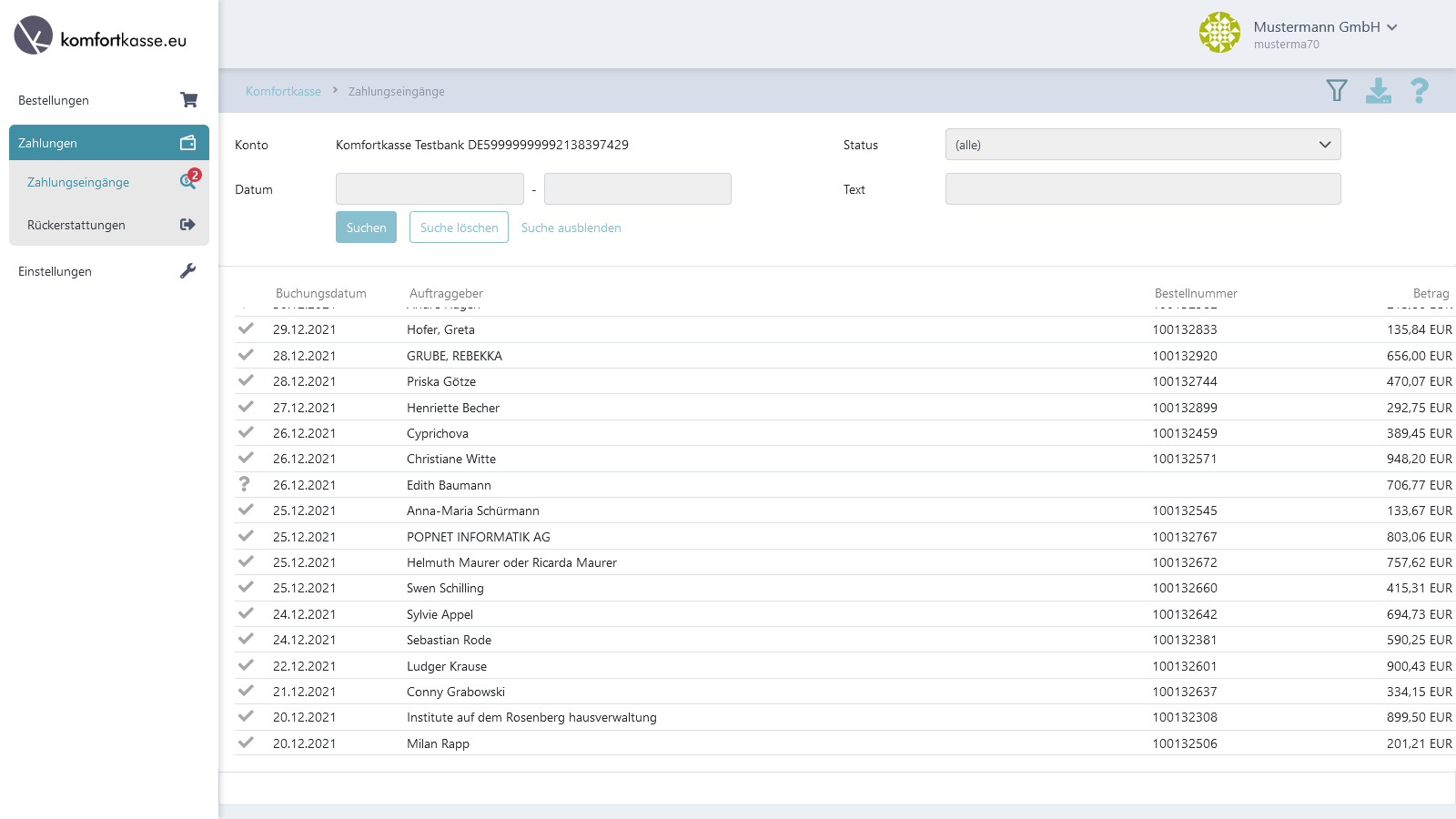
Task: Select Helmuth Maurer oder Ricarda Maurer row
Action: pos(844,562)
